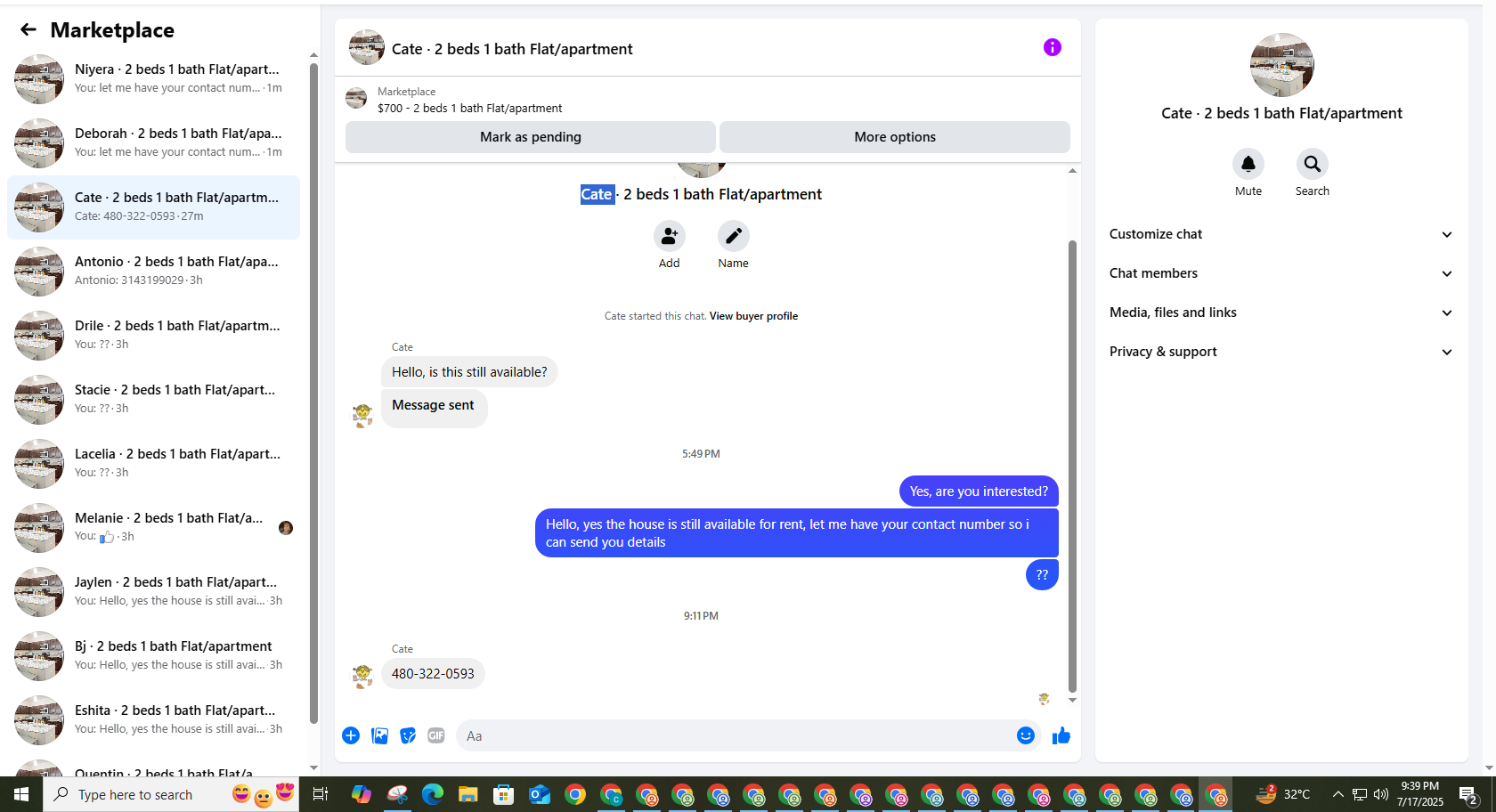Open the Drile conversation

click(153, 336)
